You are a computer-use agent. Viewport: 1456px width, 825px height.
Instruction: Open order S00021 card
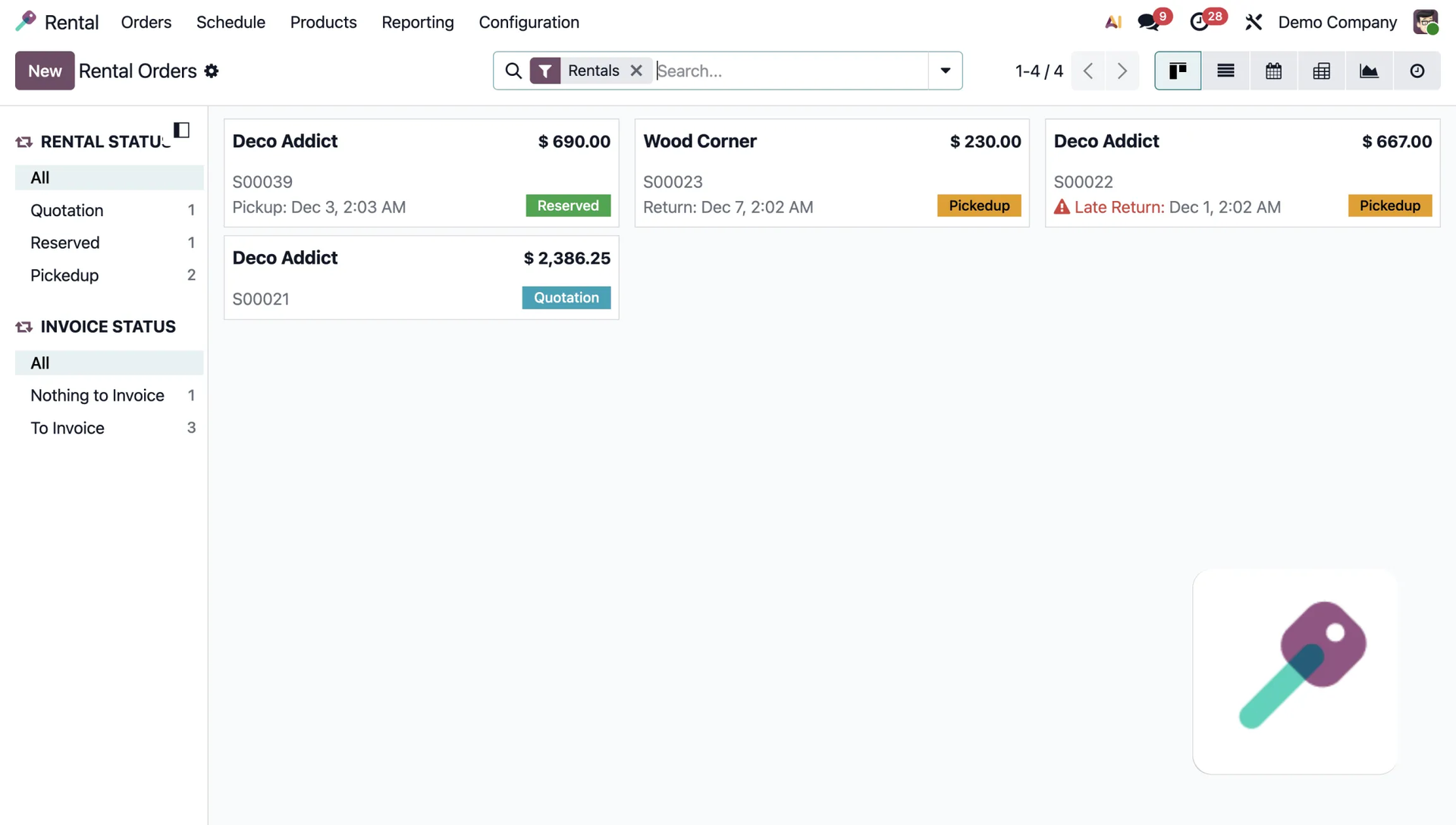pyautogui.click(x=421, y=278)
